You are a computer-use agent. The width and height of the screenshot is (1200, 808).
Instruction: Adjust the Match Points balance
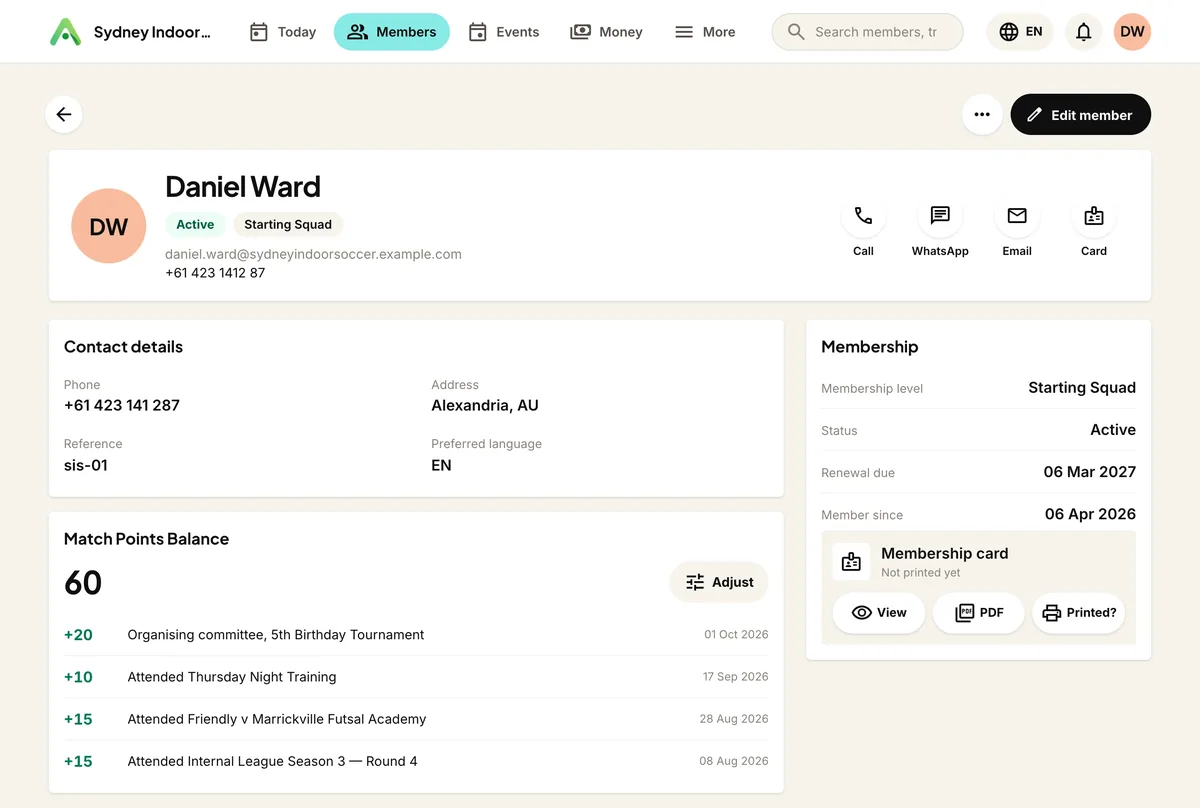[x=719, y=582]
